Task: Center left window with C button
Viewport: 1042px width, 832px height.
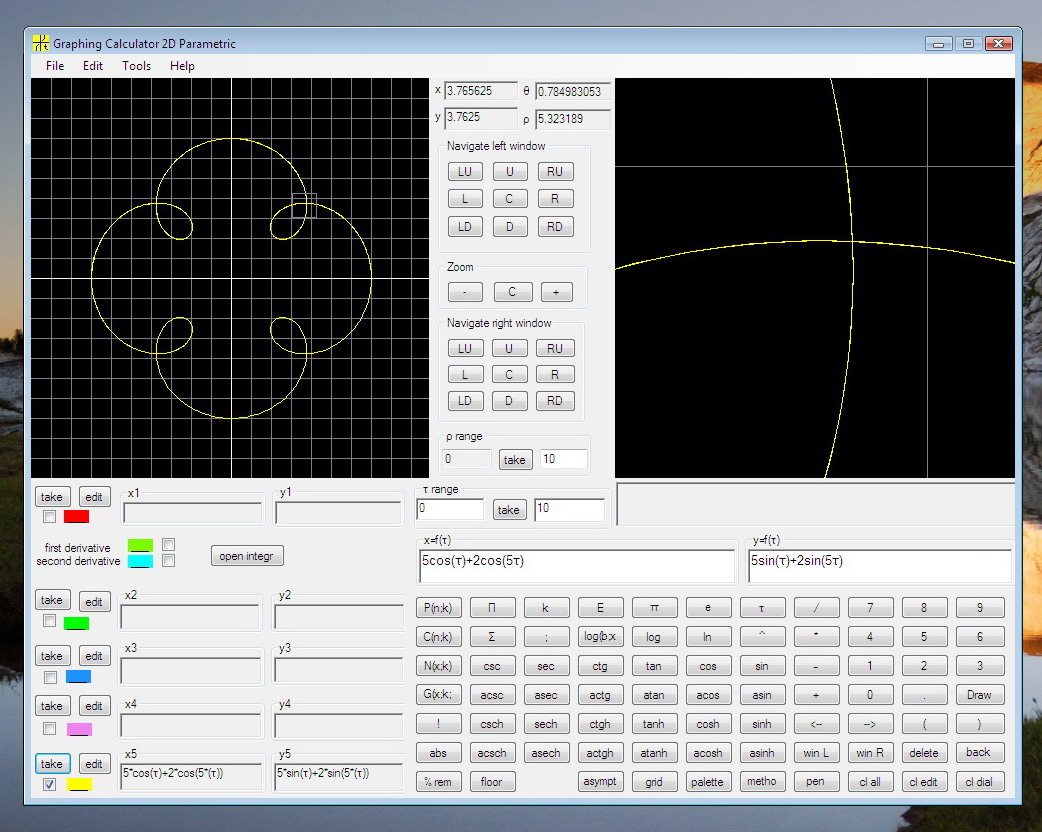Action: (510, 199)
